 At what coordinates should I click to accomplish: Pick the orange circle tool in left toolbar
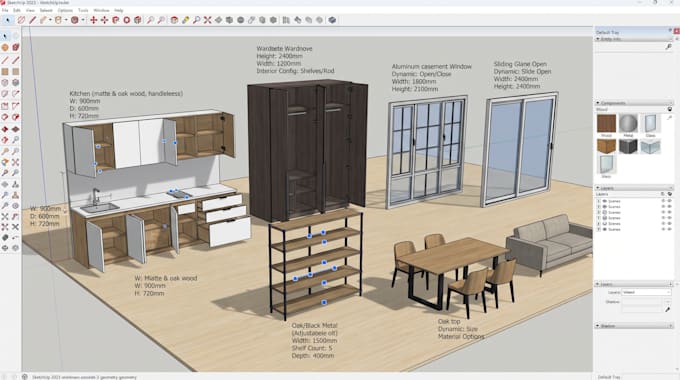pos(5,47)
